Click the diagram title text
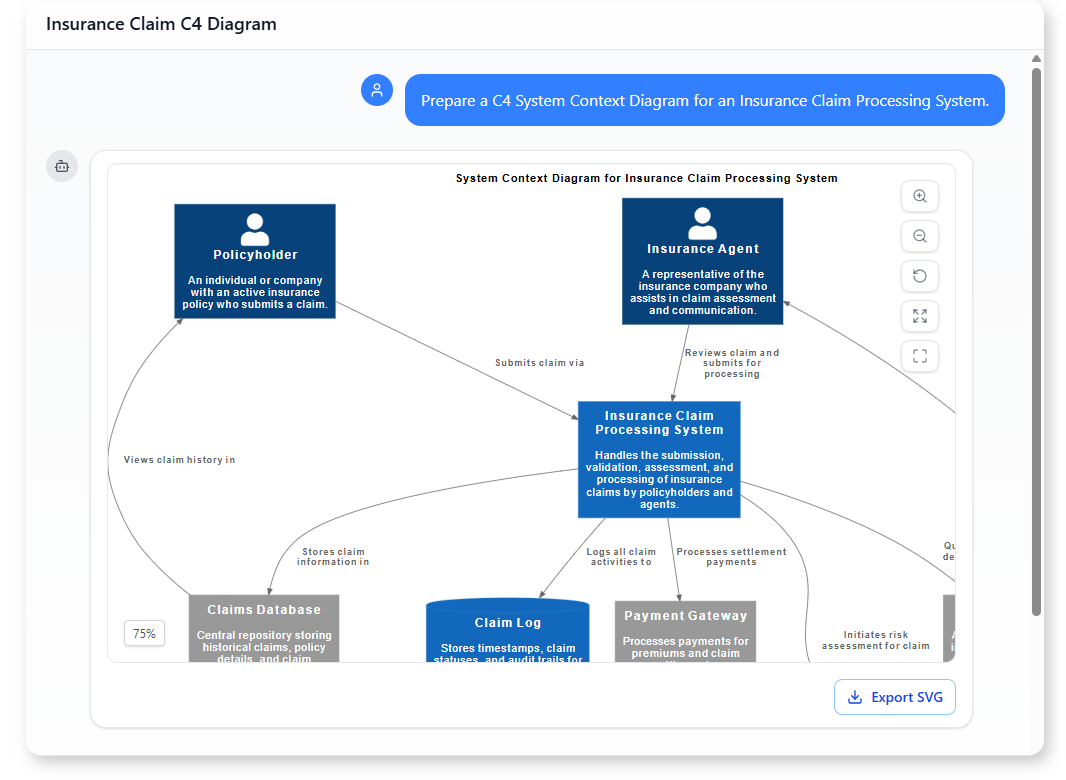1066x780 pixels. (x=647, y=178)
